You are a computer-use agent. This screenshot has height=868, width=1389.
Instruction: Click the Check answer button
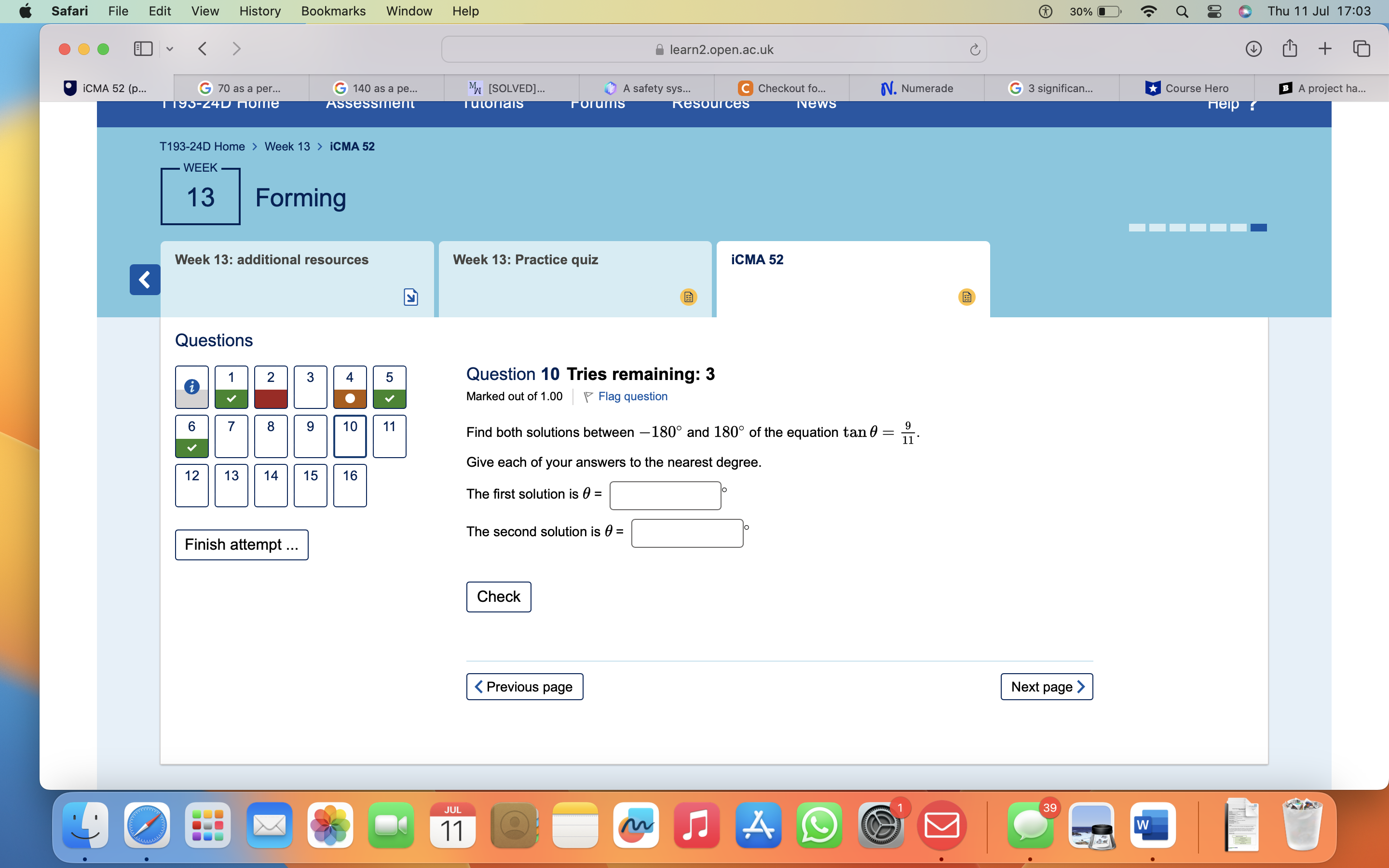[498, 596]
